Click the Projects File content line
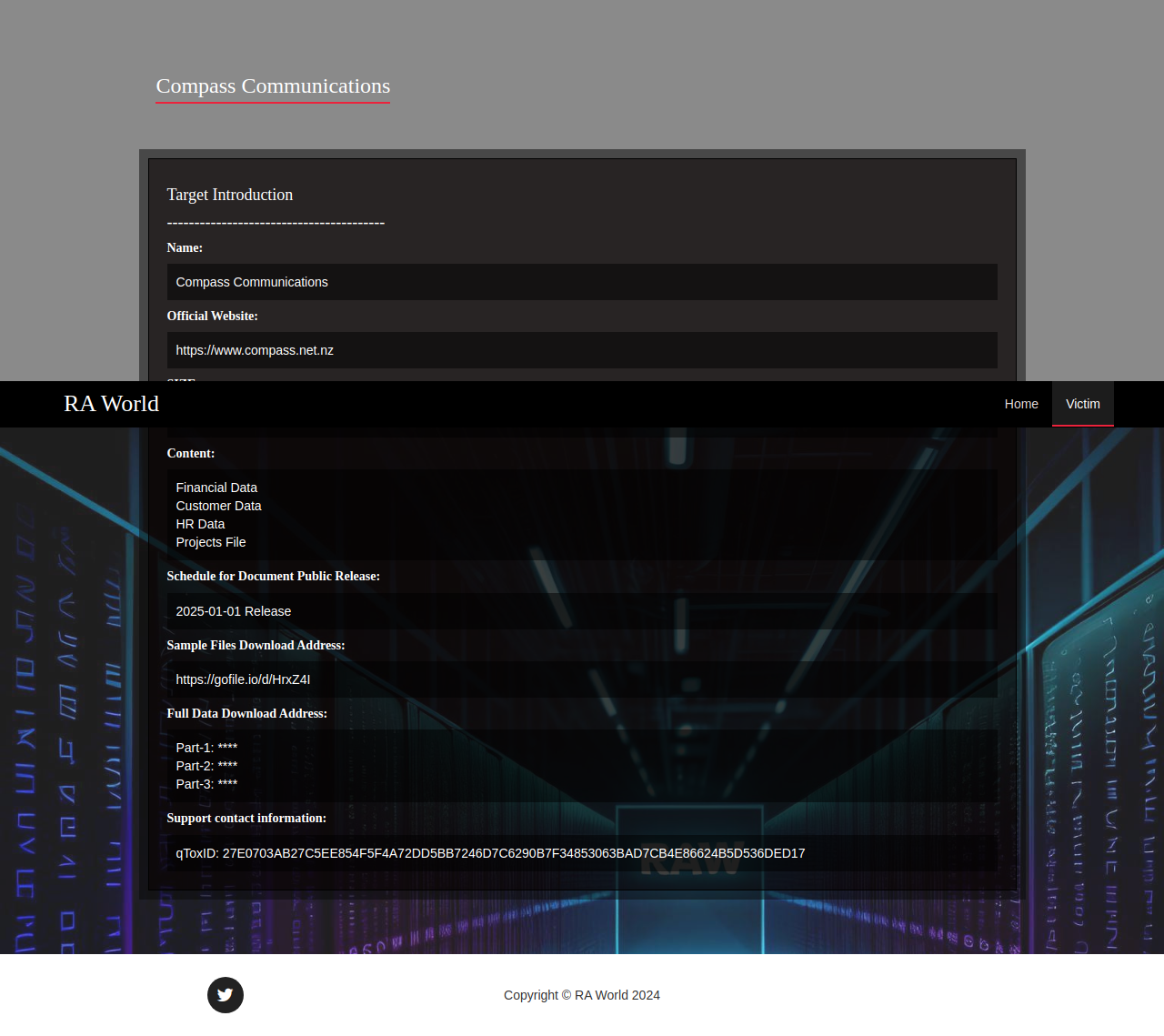The height and width of the screenshot is (1036, 1164). click(211, 542)
